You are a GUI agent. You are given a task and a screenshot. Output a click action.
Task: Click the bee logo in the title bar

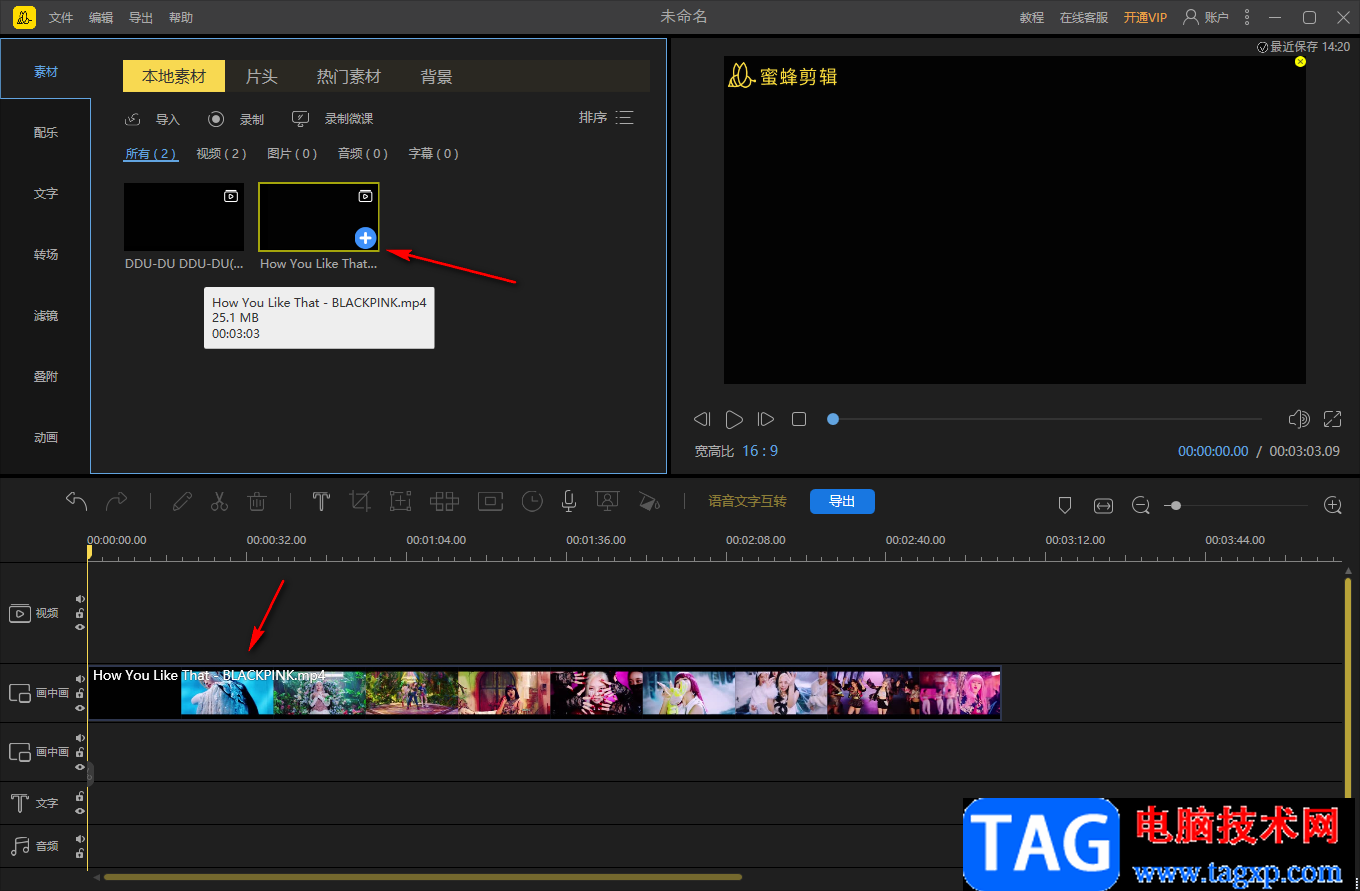(25, 17)
